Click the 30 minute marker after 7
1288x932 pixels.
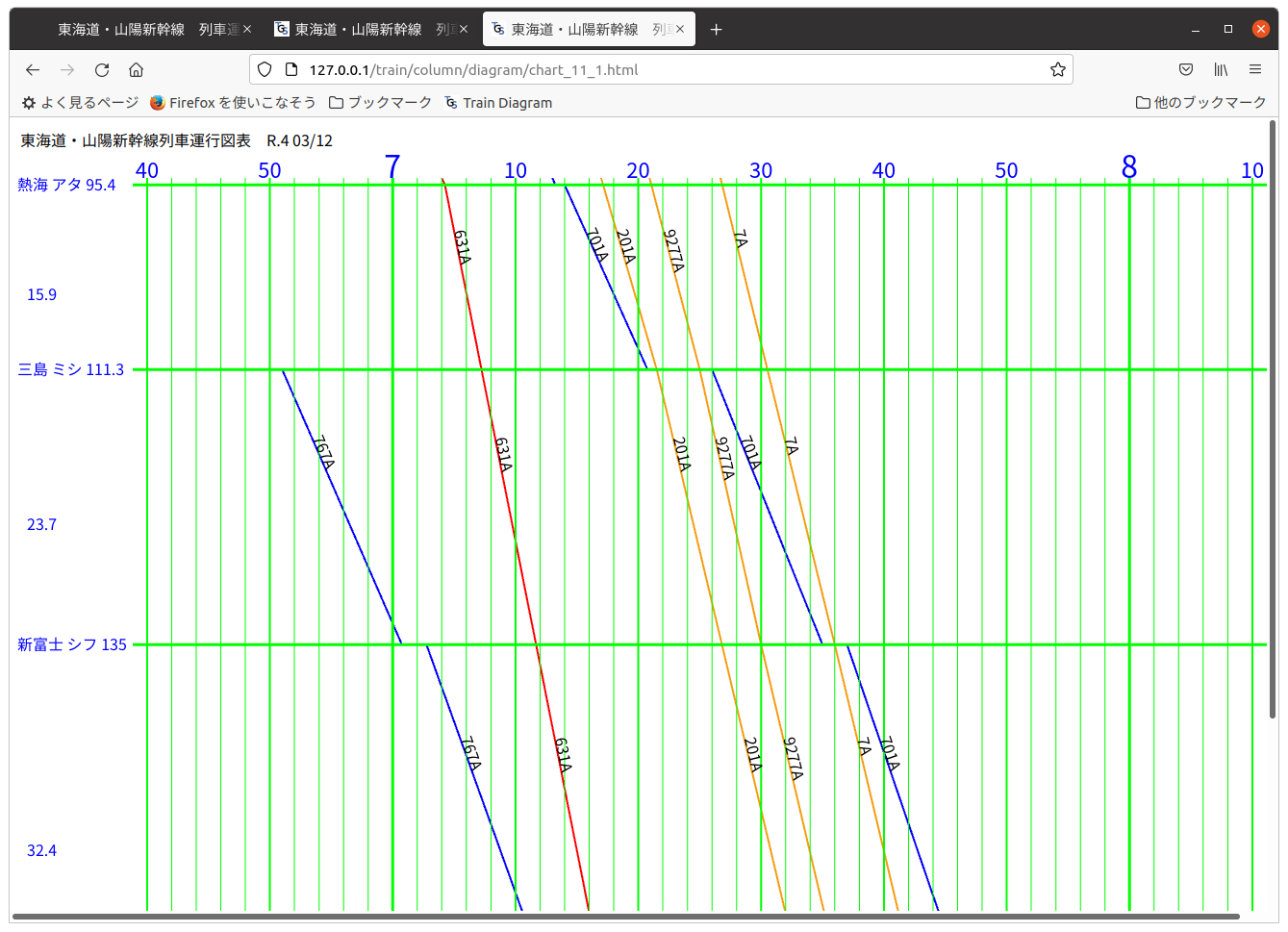(x=761, y=170)
